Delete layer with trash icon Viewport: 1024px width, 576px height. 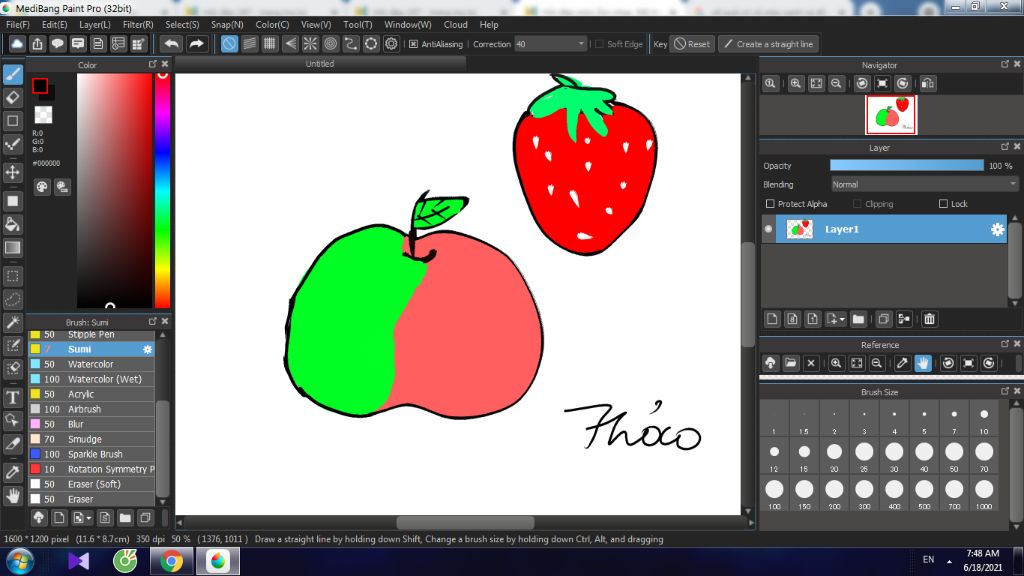coord(929,319)
